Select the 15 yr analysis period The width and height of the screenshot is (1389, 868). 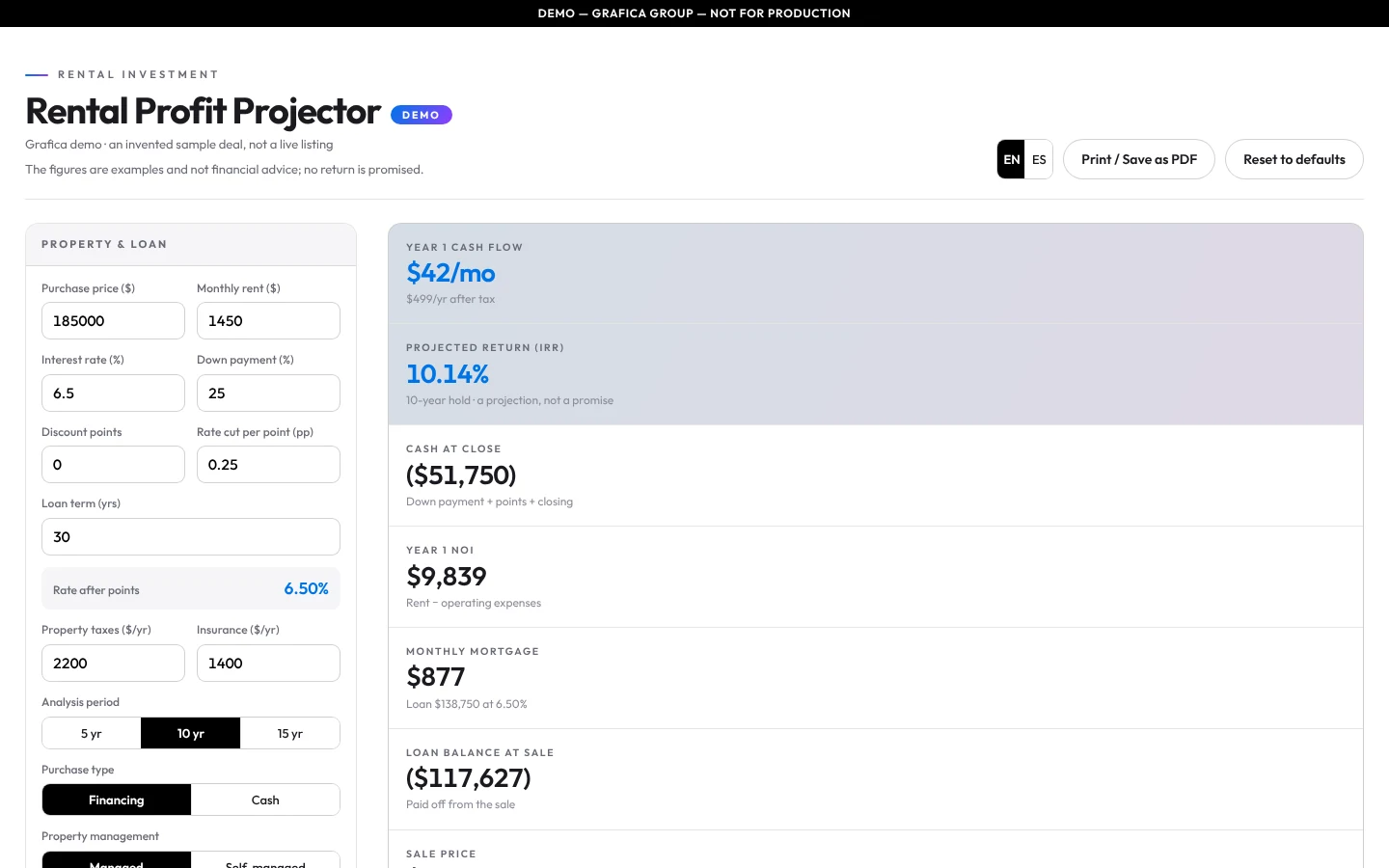pyautogui.click(x=290, y=733)
